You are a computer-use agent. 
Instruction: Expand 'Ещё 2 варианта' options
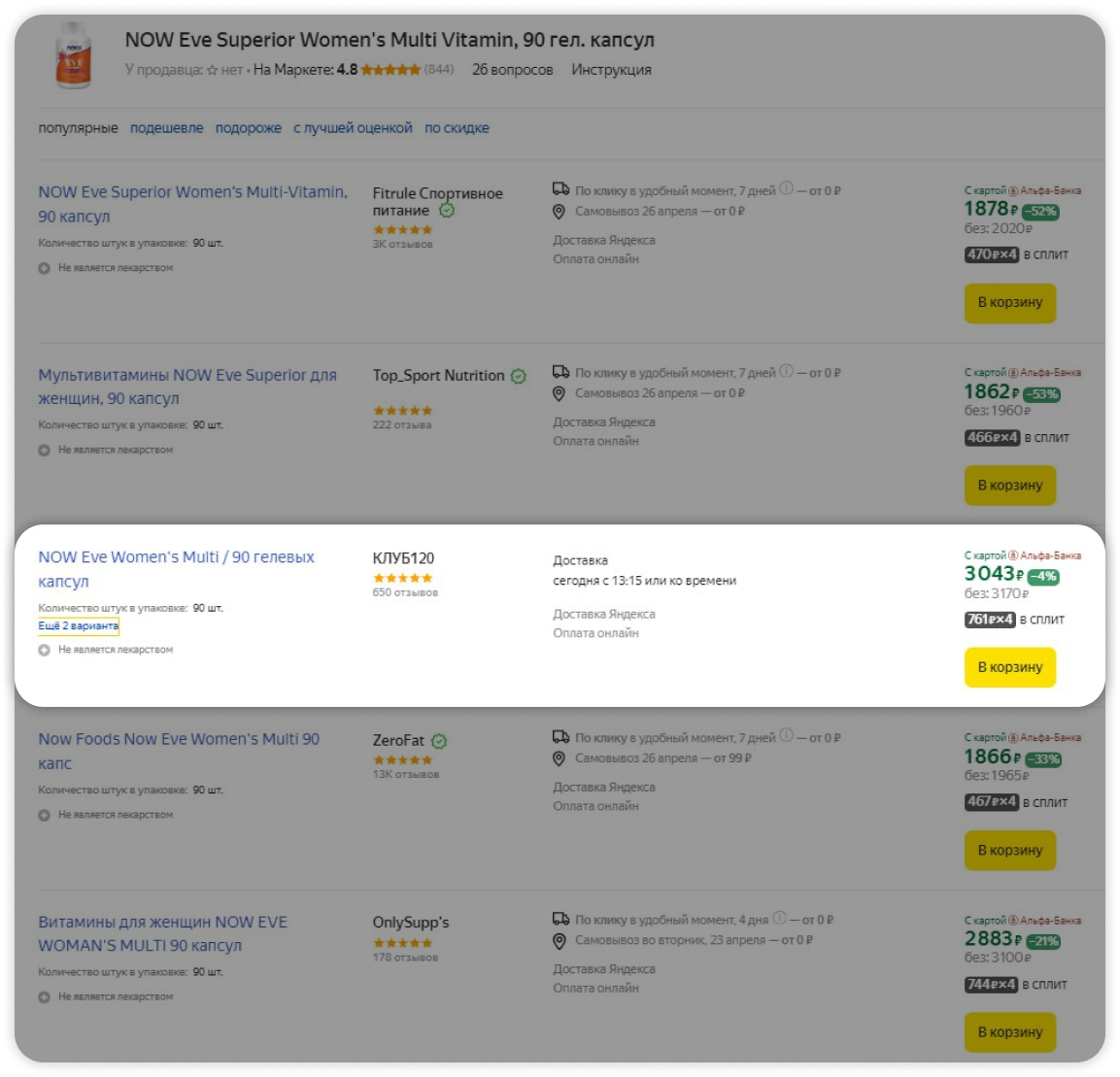click(78, 626)
